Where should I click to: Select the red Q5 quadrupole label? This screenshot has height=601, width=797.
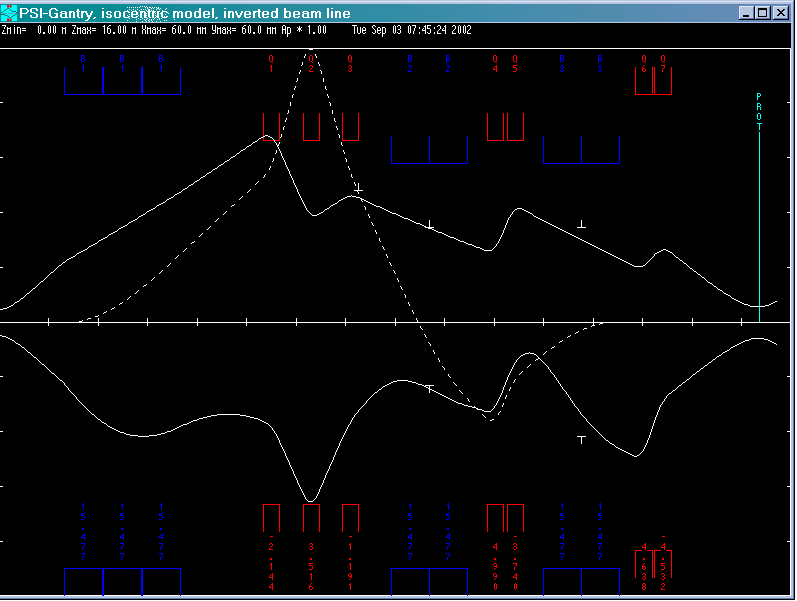tap(515, 64)
